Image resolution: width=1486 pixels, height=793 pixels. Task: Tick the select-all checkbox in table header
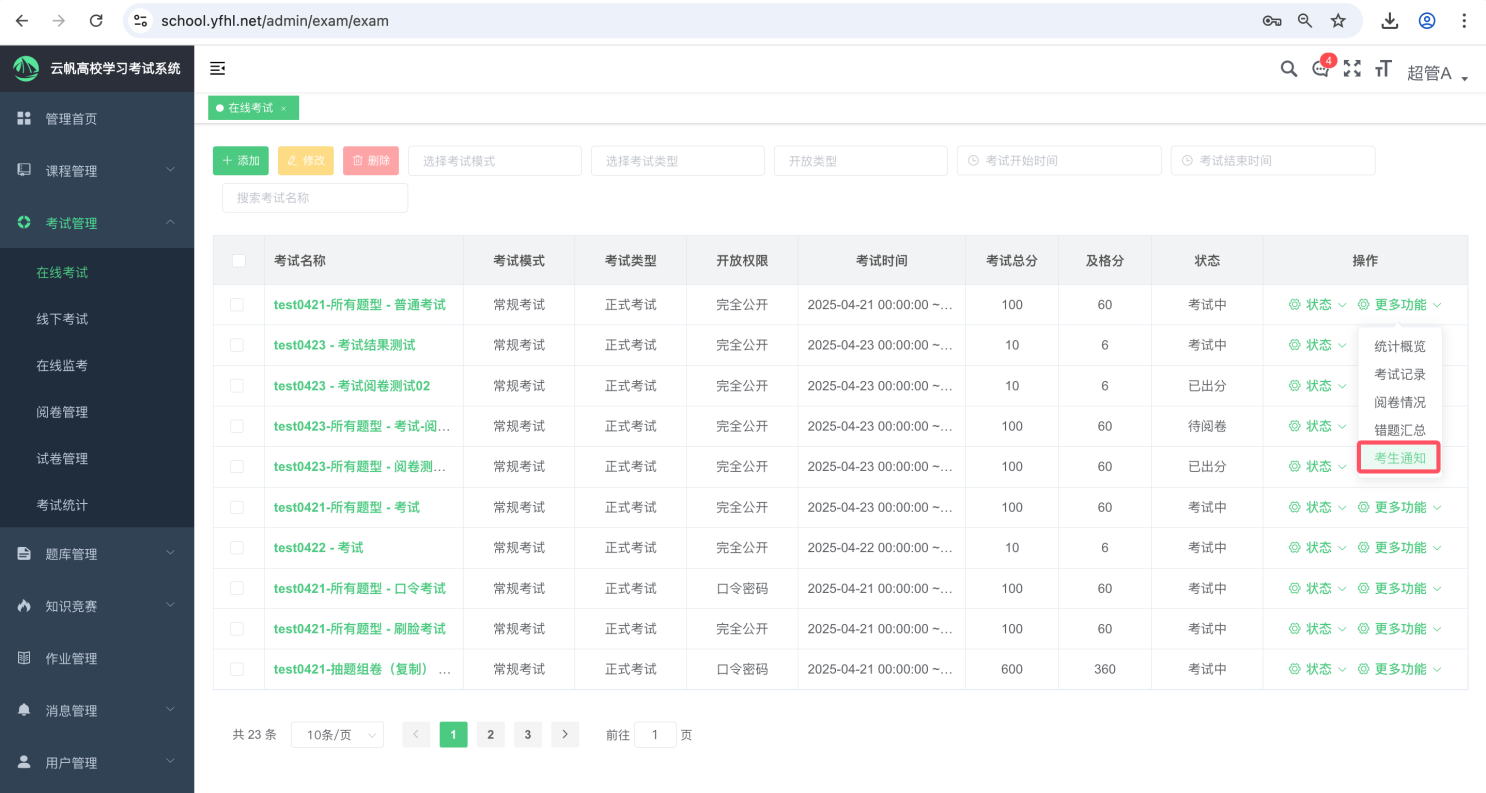tap(238, 260)
